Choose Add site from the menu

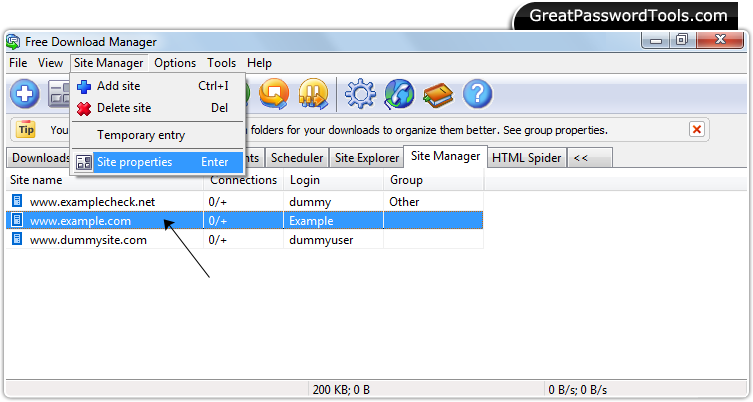click(158, 86)
